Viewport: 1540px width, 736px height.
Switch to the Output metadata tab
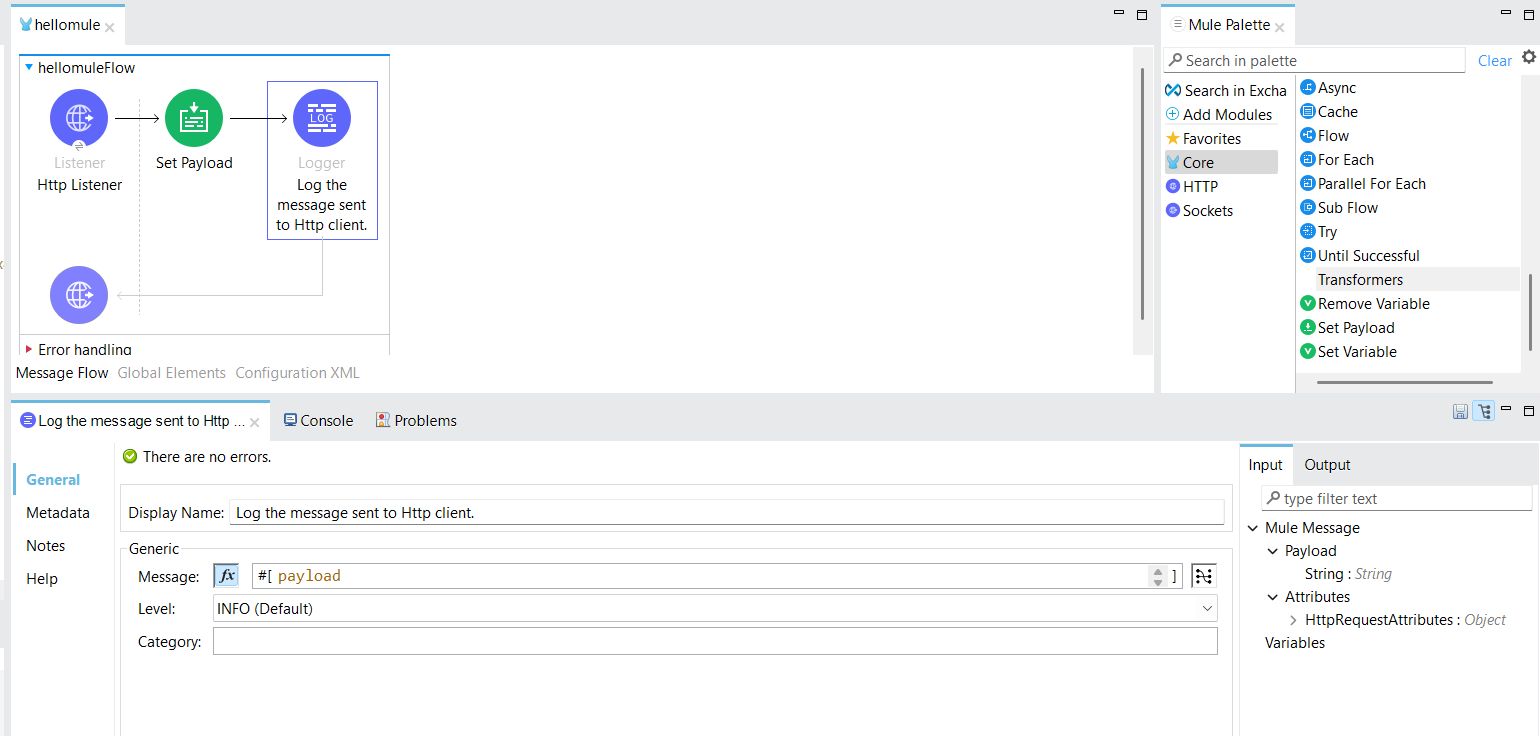tap(1327, 465)
